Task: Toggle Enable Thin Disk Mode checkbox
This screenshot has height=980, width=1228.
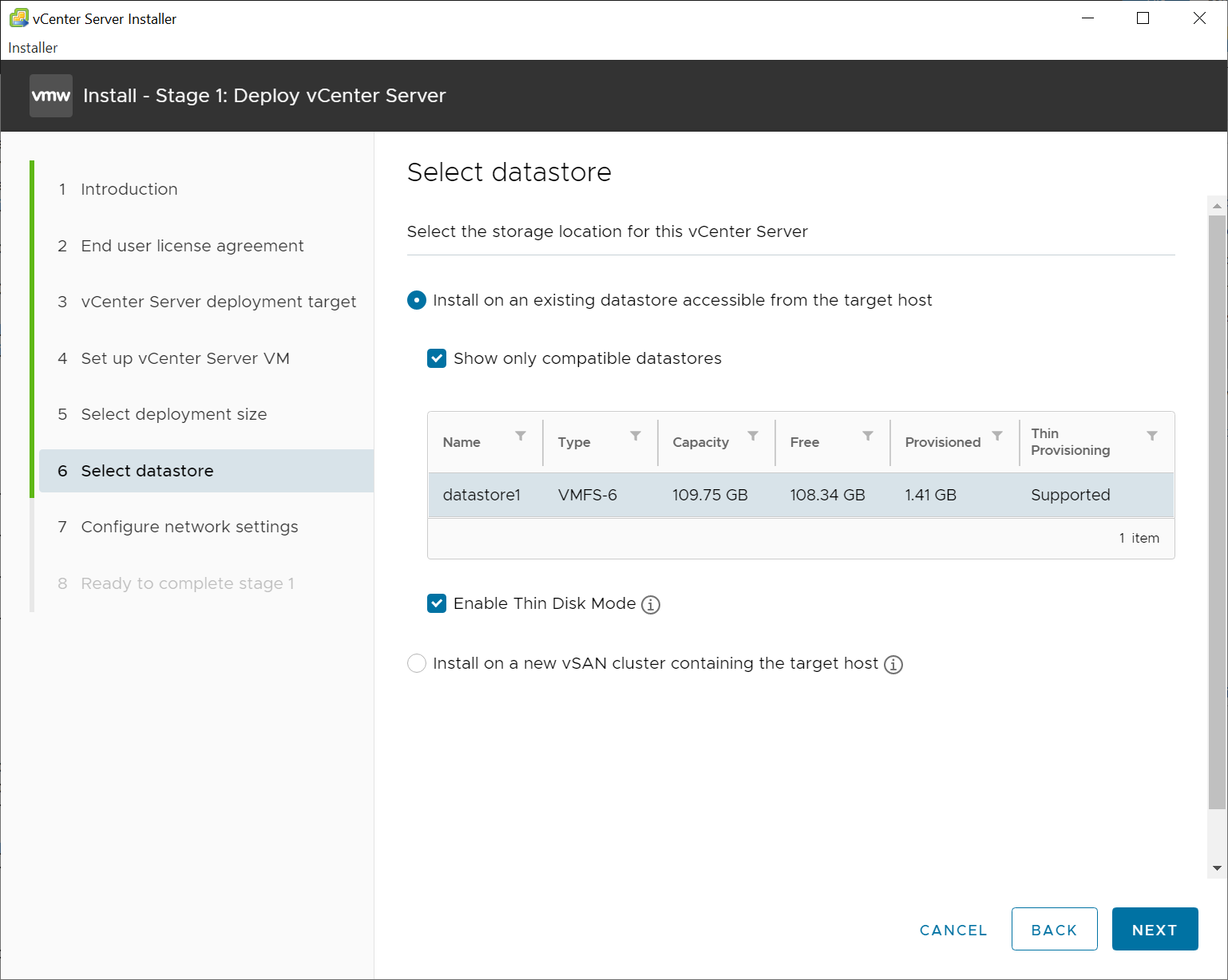Action: click(x=437, y=603)
